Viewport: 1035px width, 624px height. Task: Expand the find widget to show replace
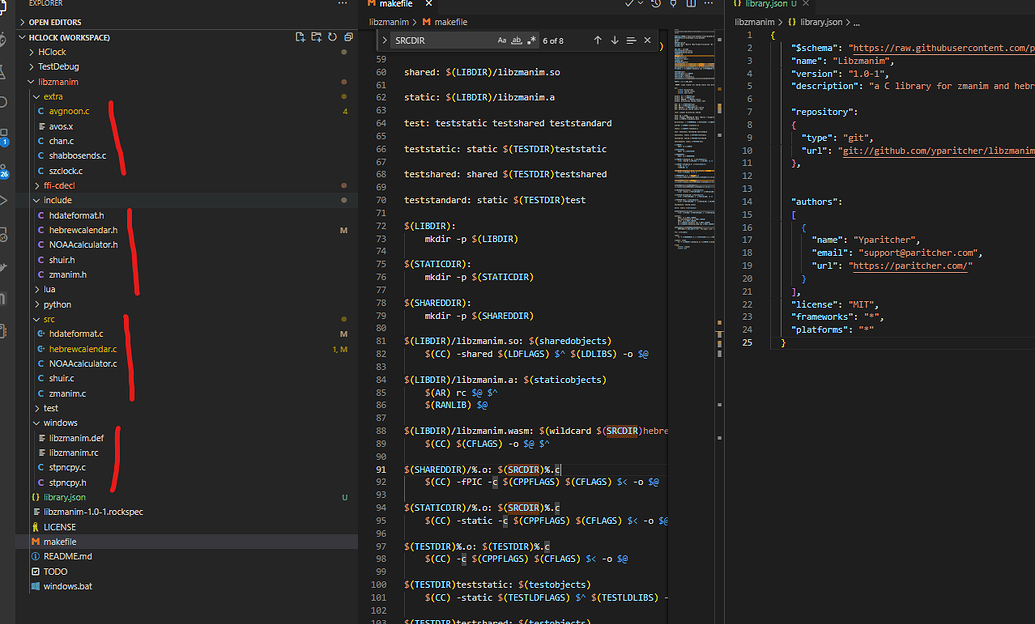pos(385,40)
